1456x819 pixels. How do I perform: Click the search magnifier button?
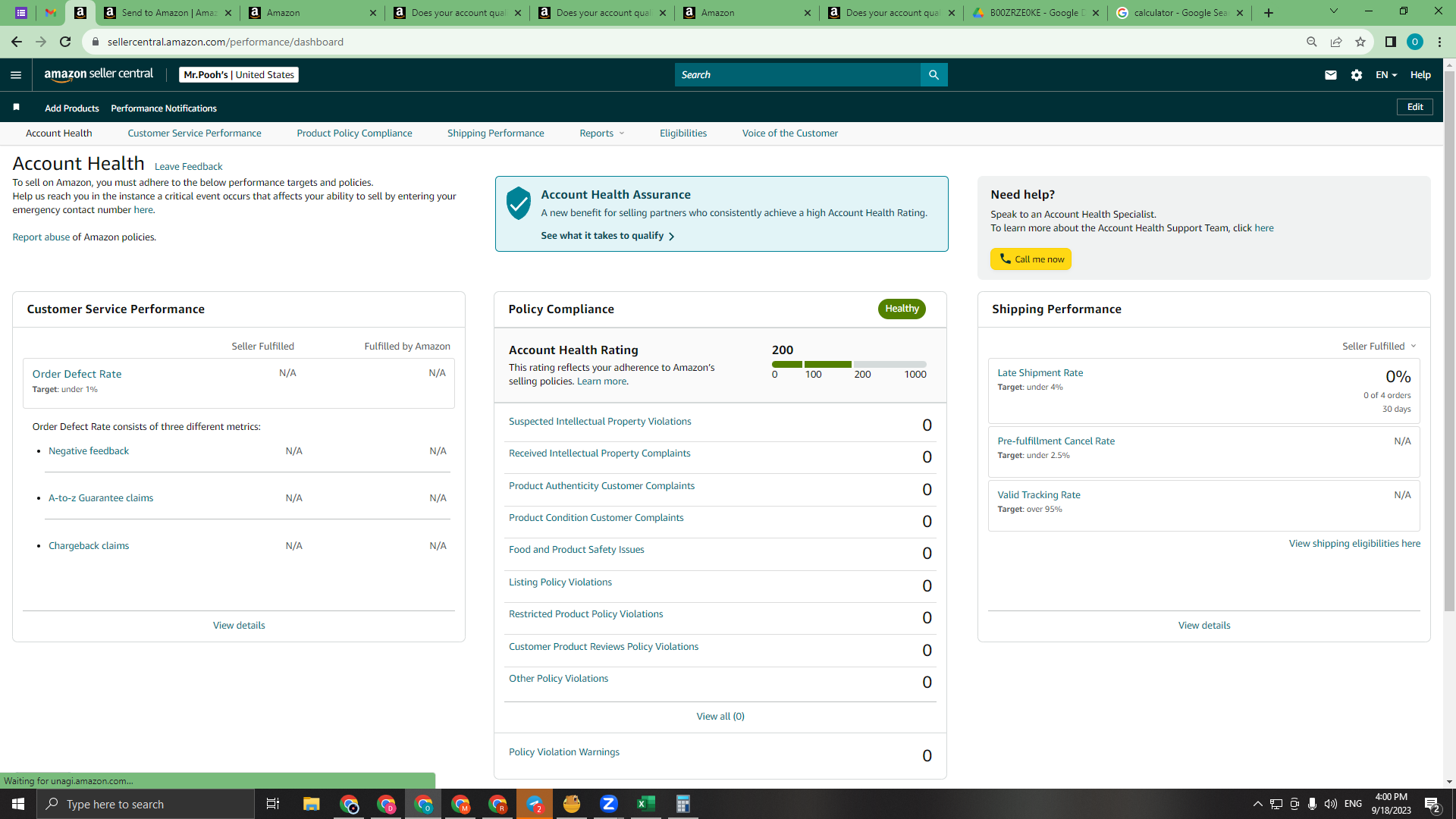[934, 75]
